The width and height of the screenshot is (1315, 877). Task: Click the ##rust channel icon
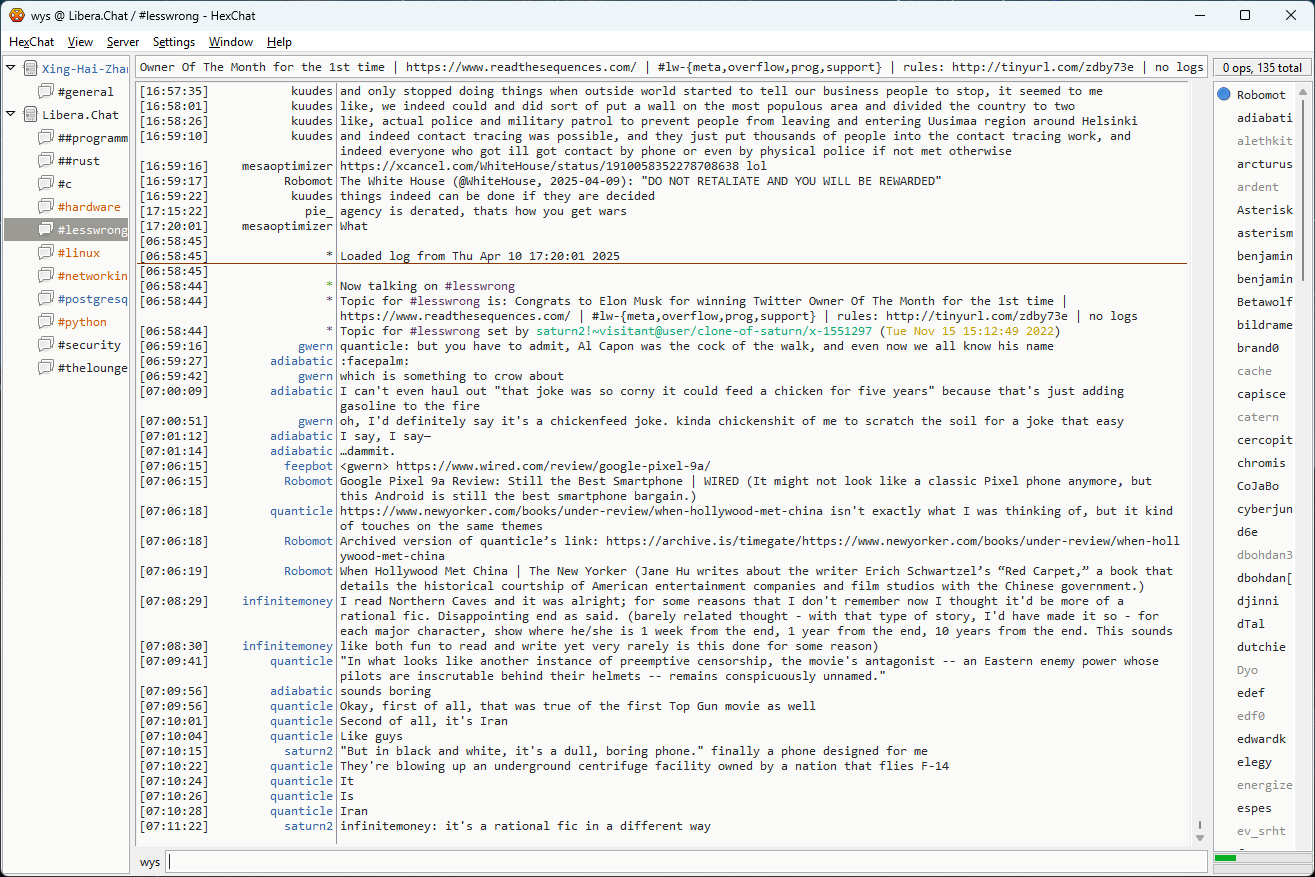[x=45, y=161]
